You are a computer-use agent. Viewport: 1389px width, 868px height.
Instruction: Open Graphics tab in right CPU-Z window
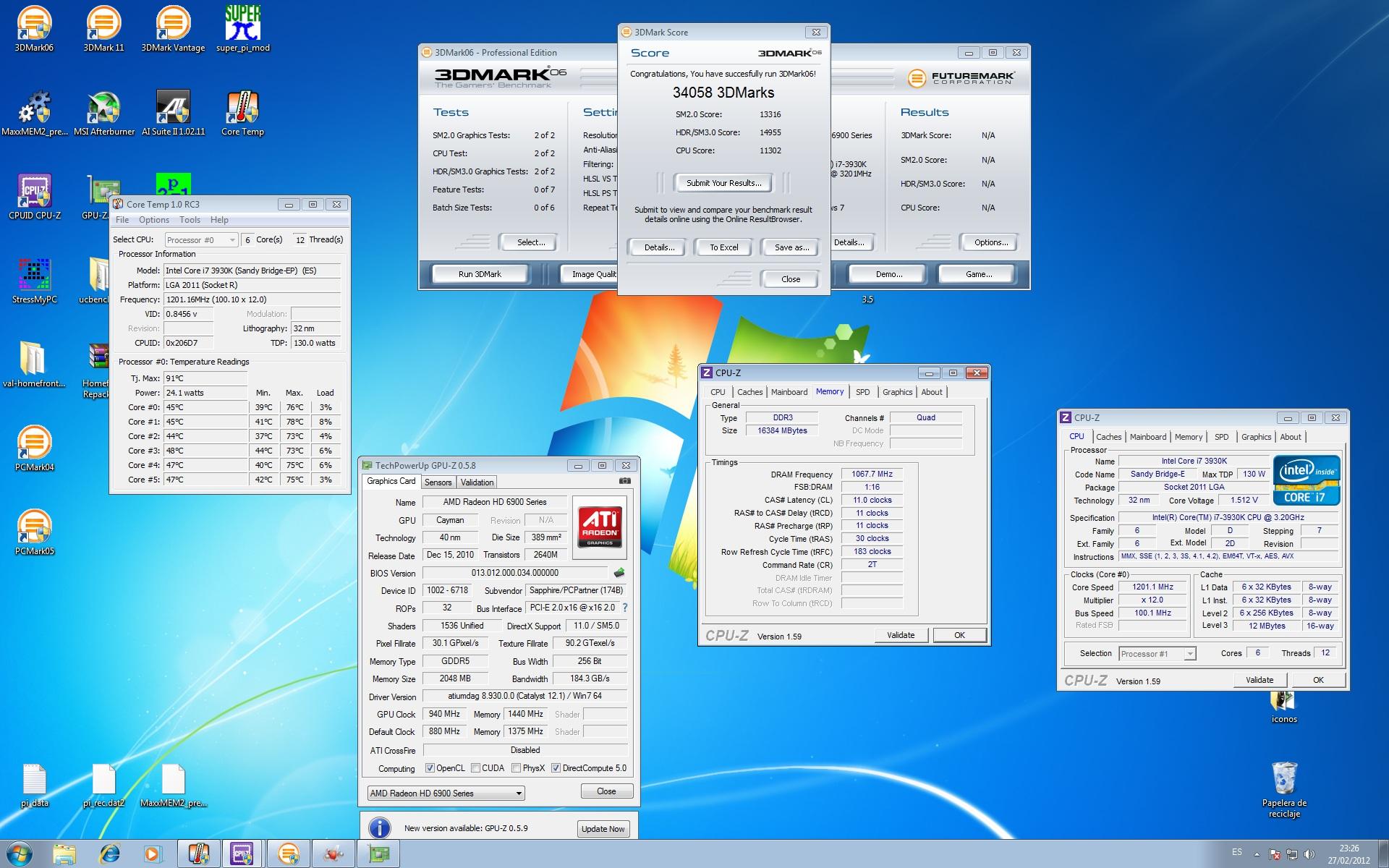point(1256,437)
